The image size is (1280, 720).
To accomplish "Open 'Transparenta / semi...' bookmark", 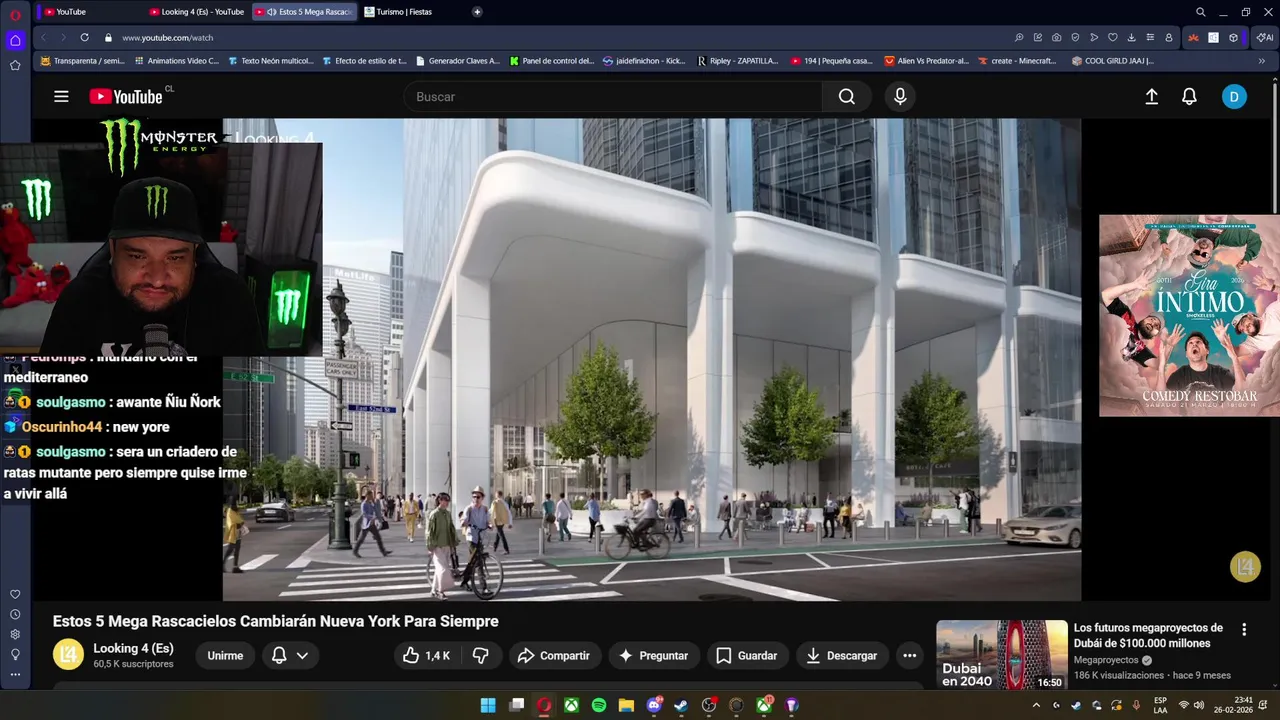I will [82, 61].
